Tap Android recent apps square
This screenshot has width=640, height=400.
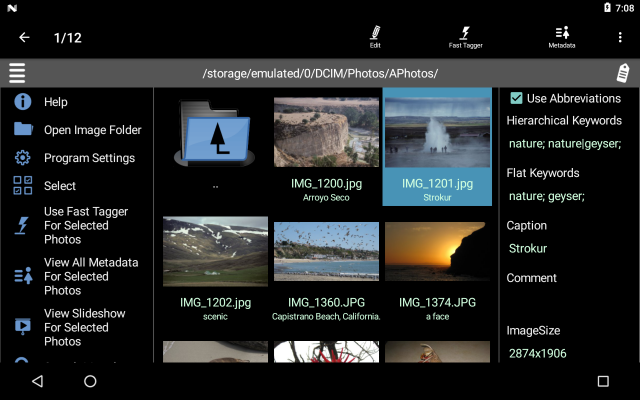coord(603,381)
